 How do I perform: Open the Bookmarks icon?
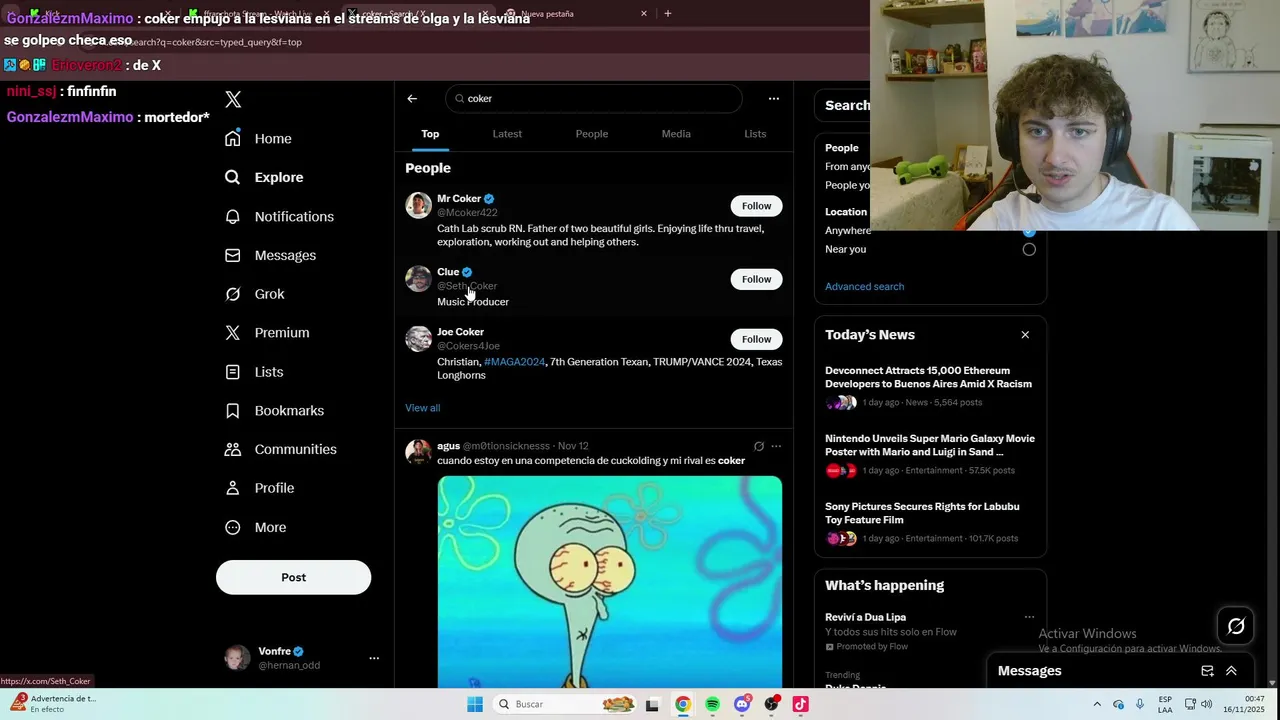tap(233, 410)
